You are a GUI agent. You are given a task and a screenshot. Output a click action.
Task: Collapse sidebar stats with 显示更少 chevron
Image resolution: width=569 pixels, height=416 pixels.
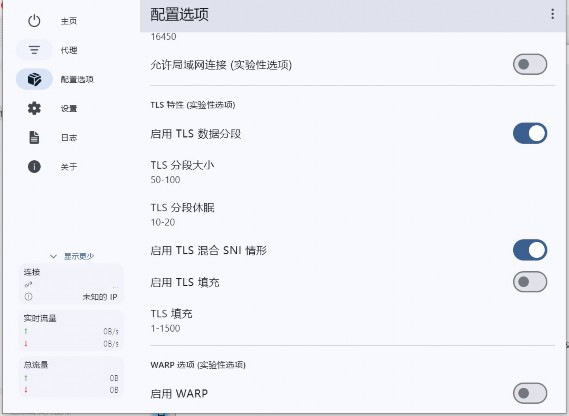point(53,256)
